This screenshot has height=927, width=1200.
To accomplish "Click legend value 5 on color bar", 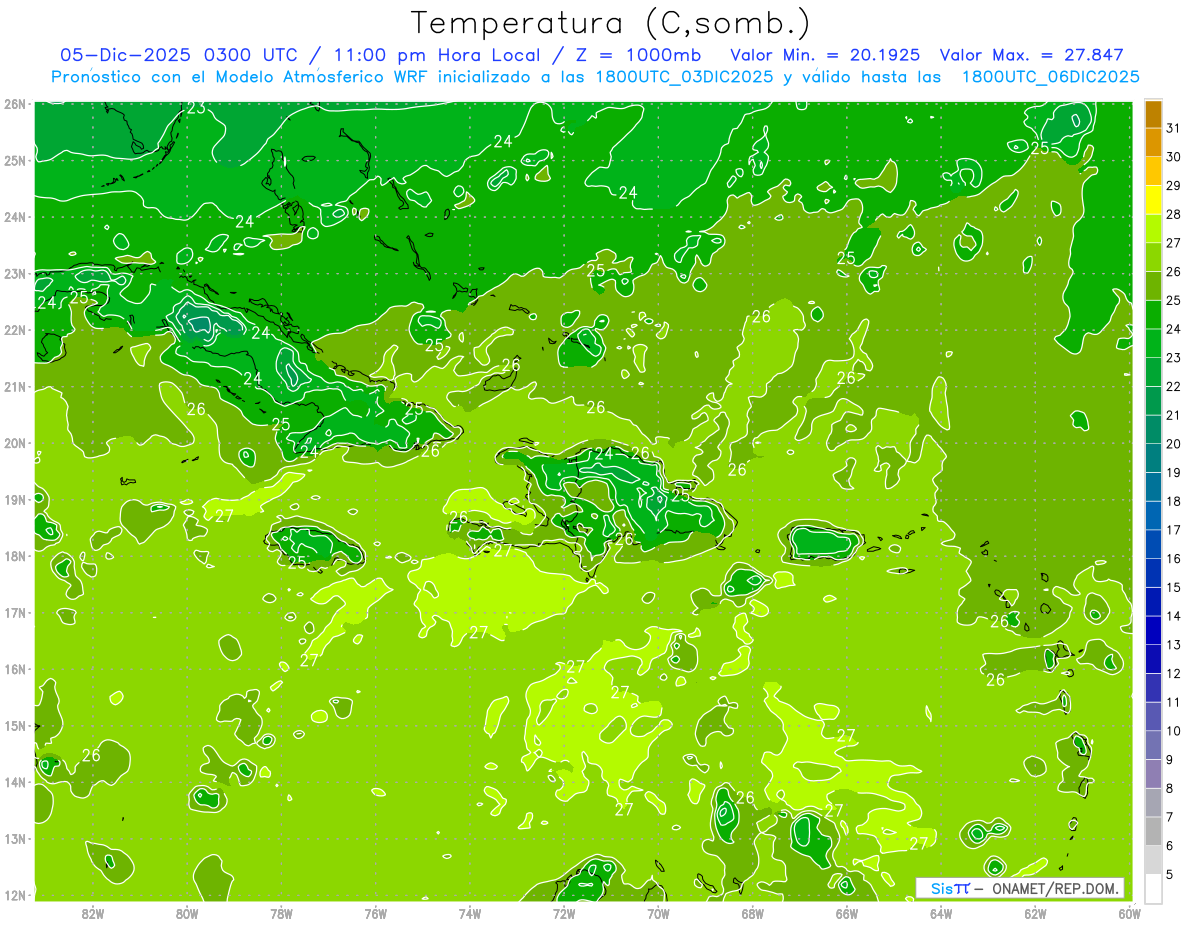I will click(1171, 875).
